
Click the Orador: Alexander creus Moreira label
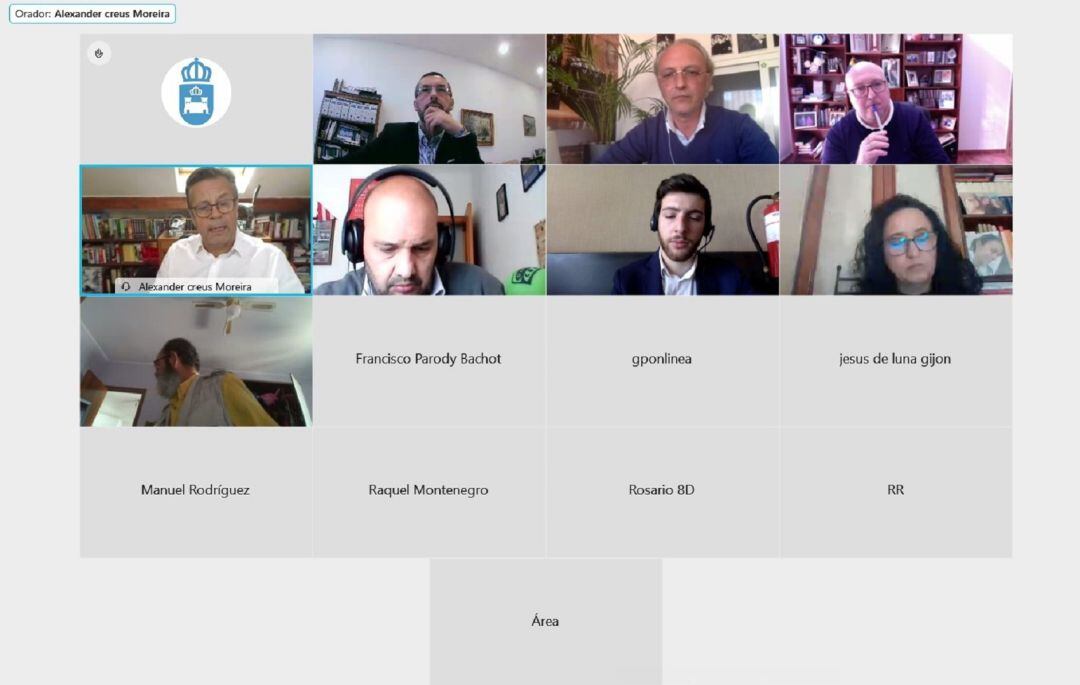(x=92, y=14)
